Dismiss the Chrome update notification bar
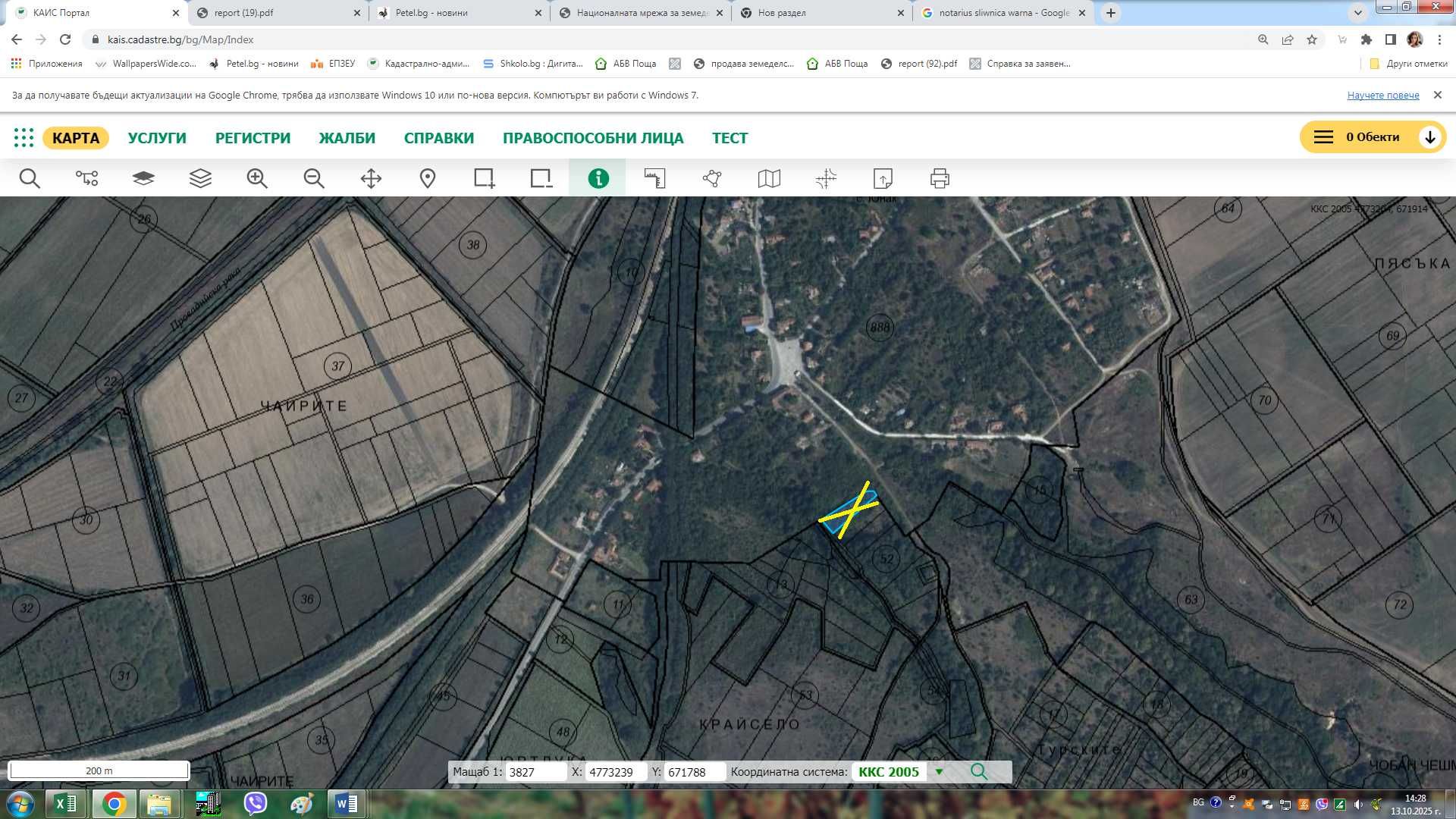 pos(1437,96)
